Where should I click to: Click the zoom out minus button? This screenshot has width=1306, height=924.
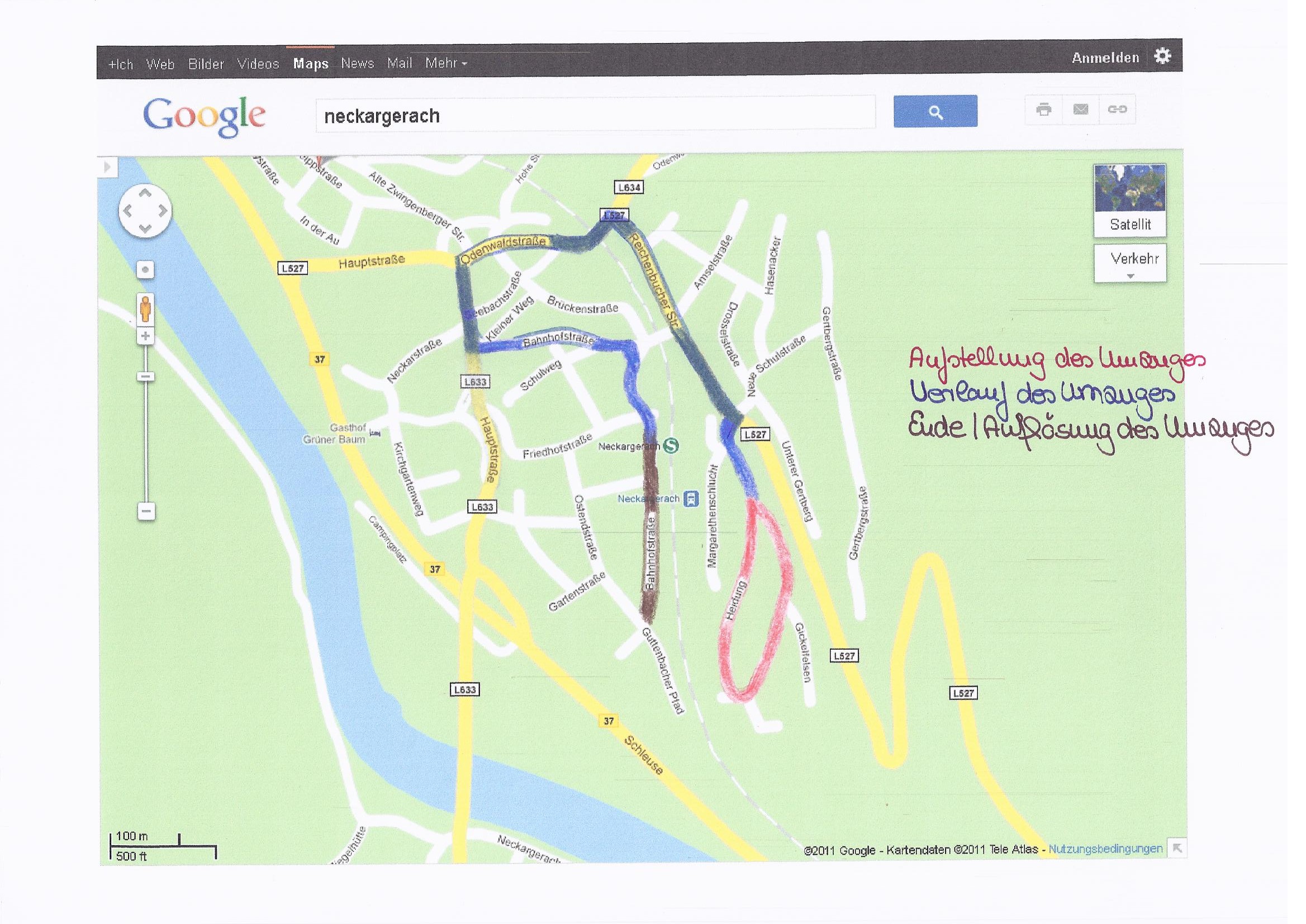point(146,511)
